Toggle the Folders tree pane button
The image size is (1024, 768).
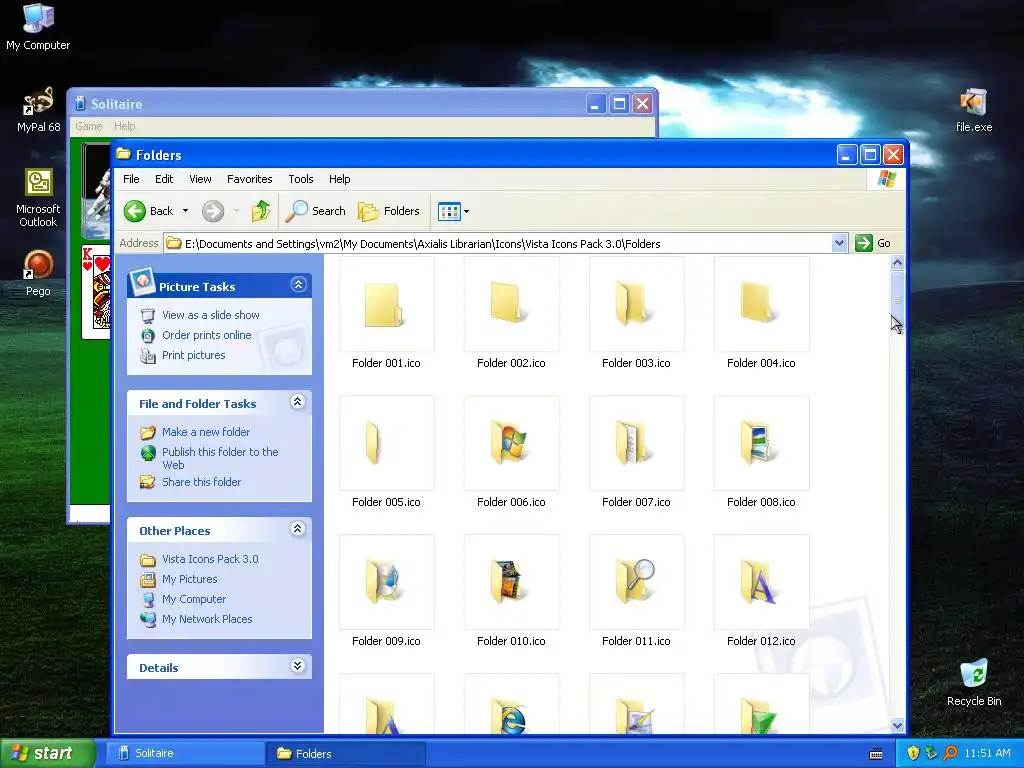point(389,211)
